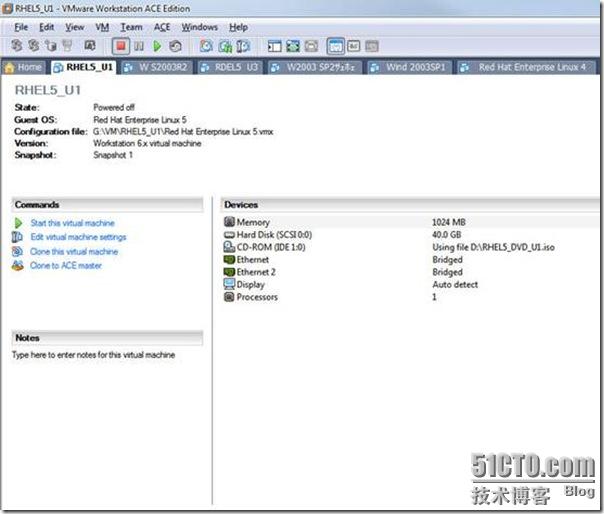
Task: Click Clone this virtual machine link
Action: click(74, 252)
